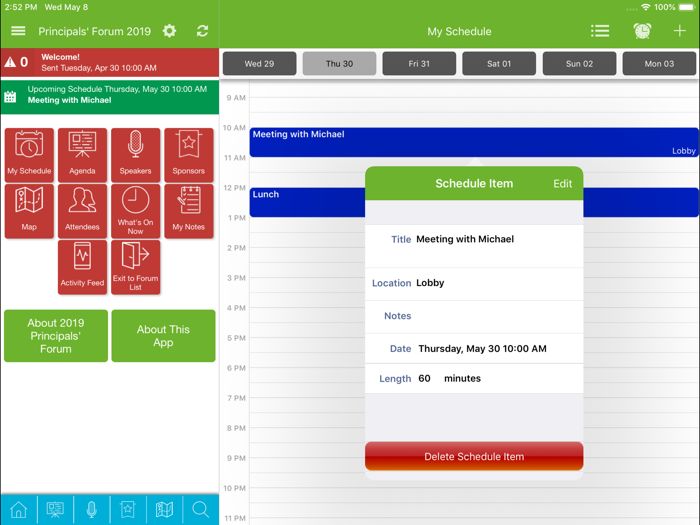Tap the home icon in bottom bar

point(18,510)
